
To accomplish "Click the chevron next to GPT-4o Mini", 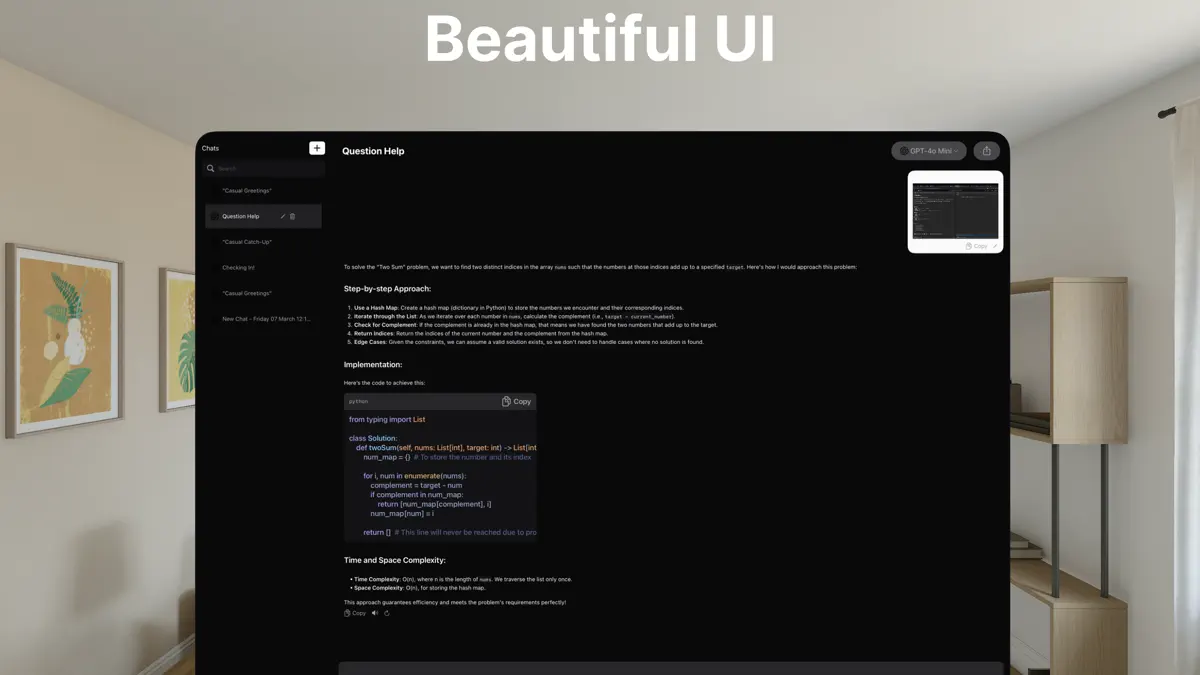I will 956,150.
